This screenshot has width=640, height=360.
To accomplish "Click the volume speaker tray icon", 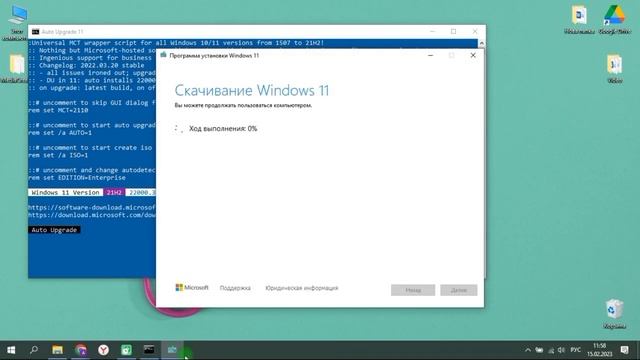I will pyautogui.click(x=561, y=350).
